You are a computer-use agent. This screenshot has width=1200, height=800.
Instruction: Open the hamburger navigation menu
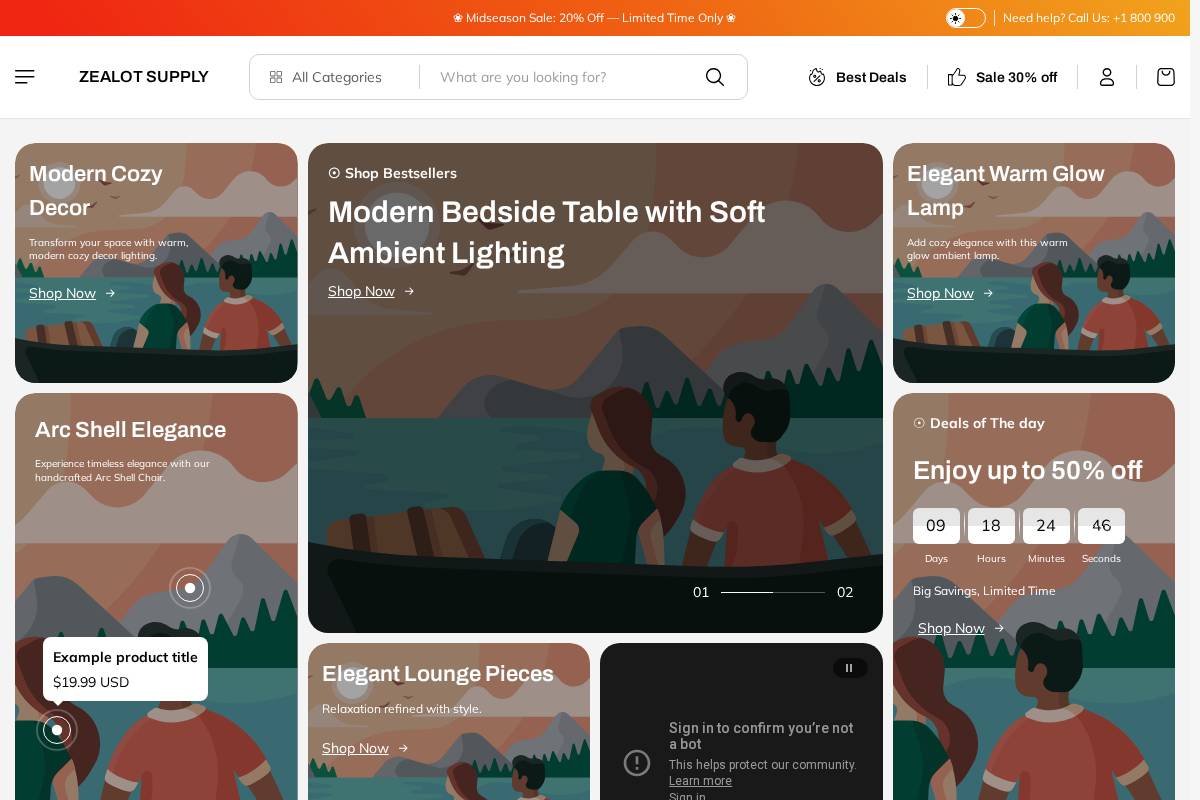point(25,77)
